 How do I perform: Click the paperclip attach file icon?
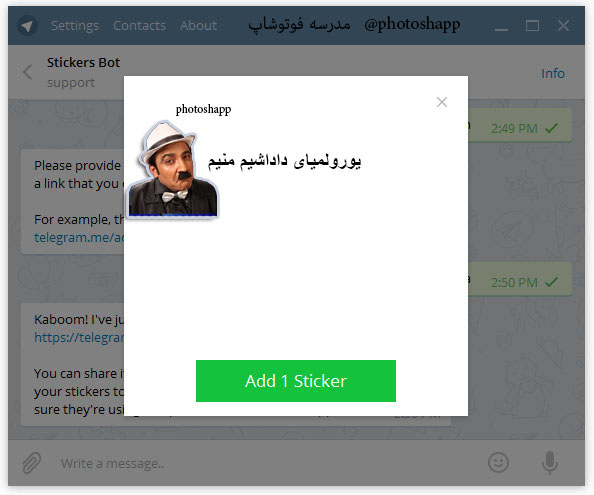click(31, 463)
